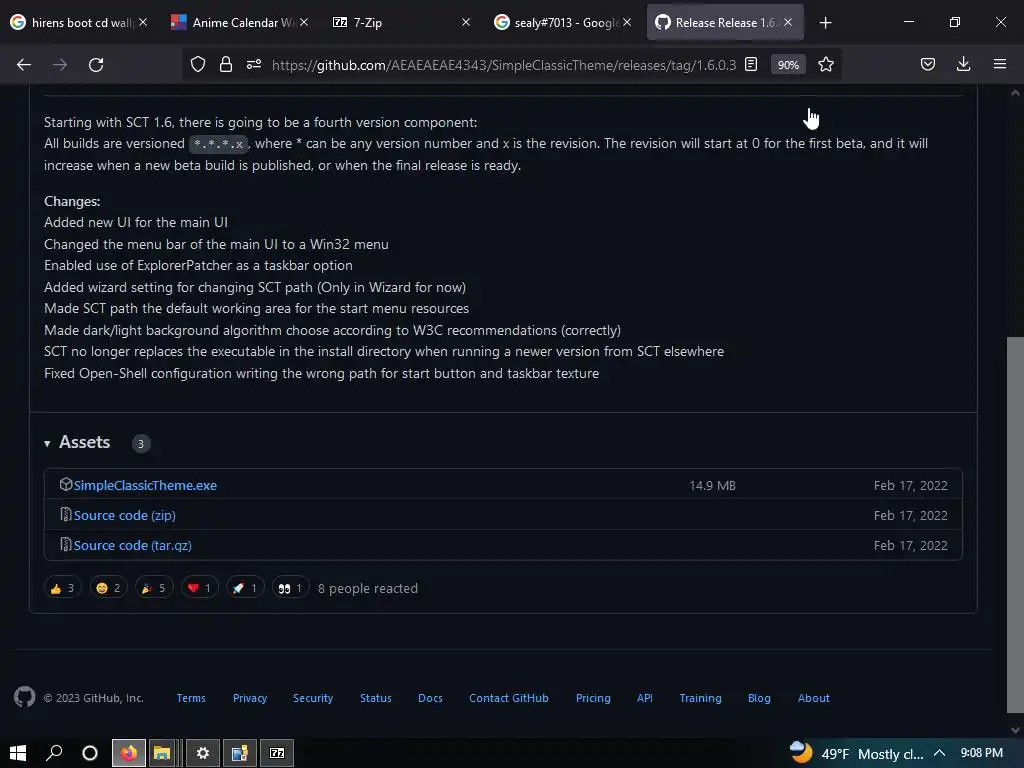Open the Security footer link

point(313,698)
